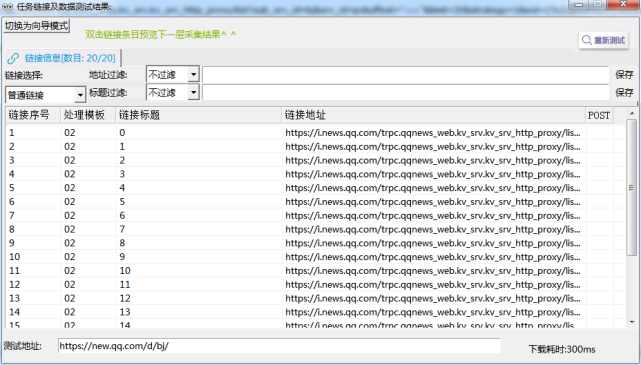
Task: Close the test results window
Action: point(623,4)
